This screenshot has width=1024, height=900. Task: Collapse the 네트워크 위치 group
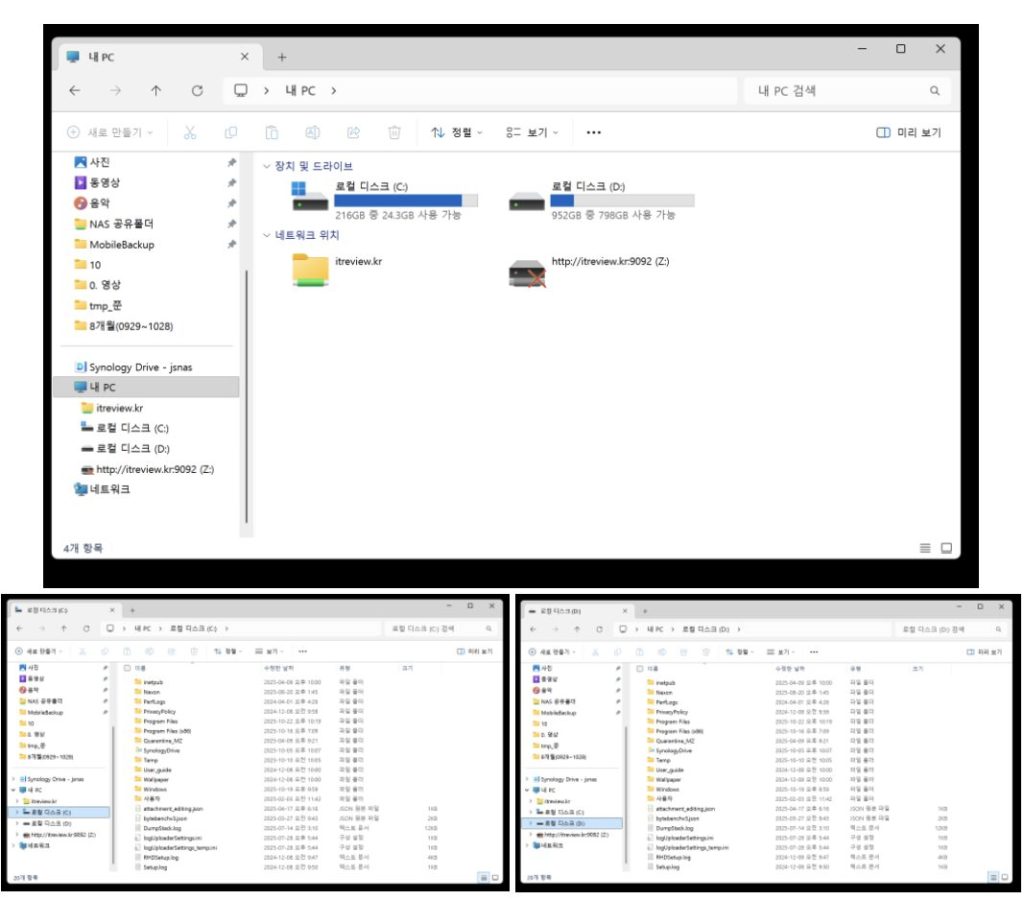[266, 235]
